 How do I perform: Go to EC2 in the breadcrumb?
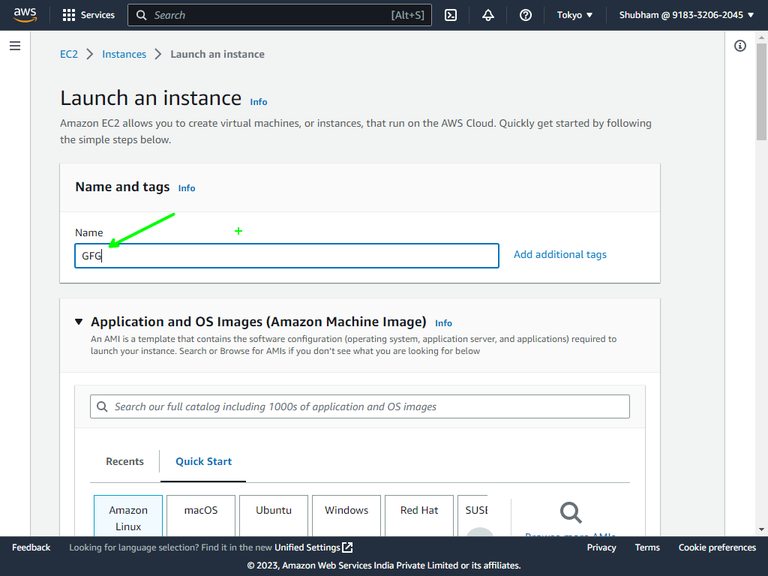69,54
